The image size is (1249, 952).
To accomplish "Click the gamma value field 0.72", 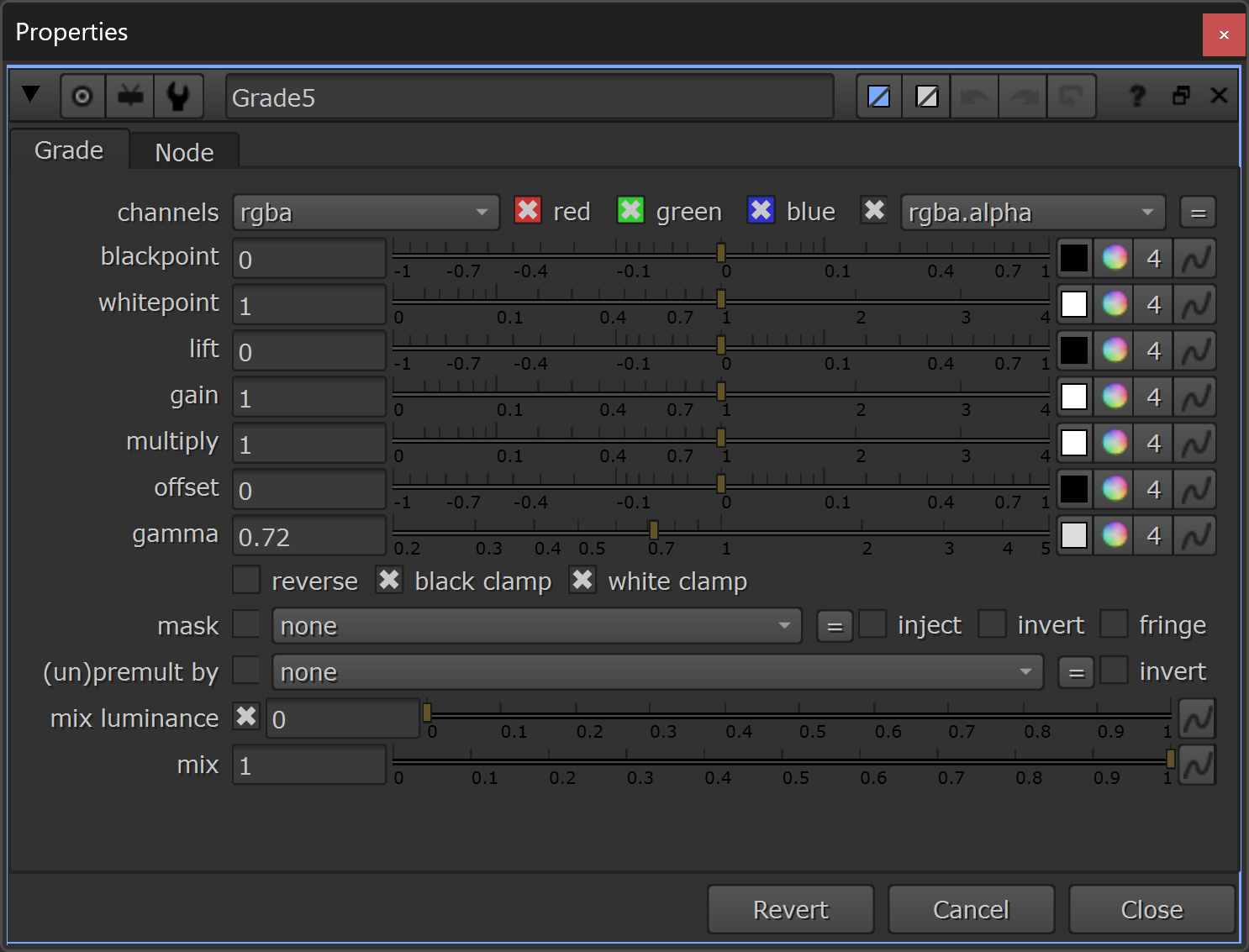I will coord(309,536).
